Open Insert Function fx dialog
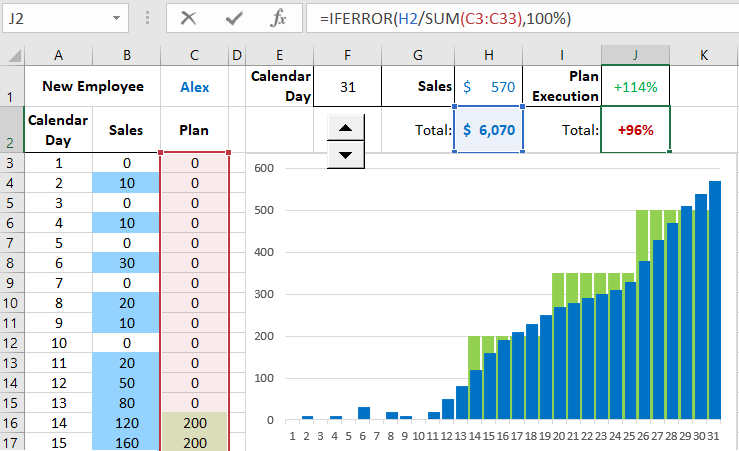 (280, 18)
